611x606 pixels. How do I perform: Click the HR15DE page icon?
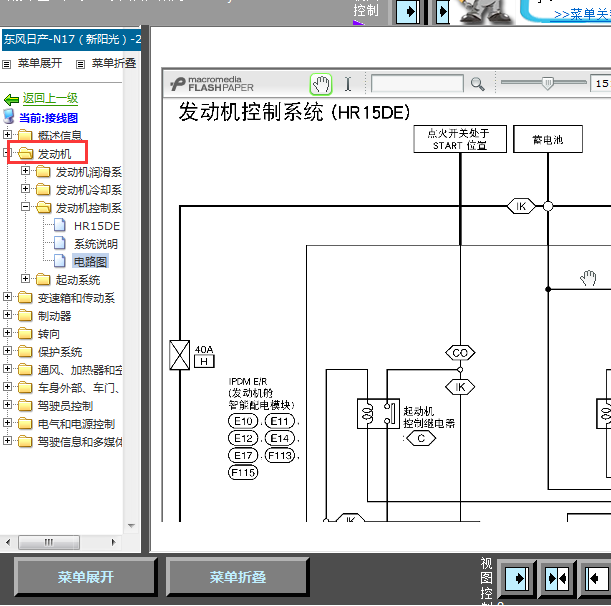[60, 225]
